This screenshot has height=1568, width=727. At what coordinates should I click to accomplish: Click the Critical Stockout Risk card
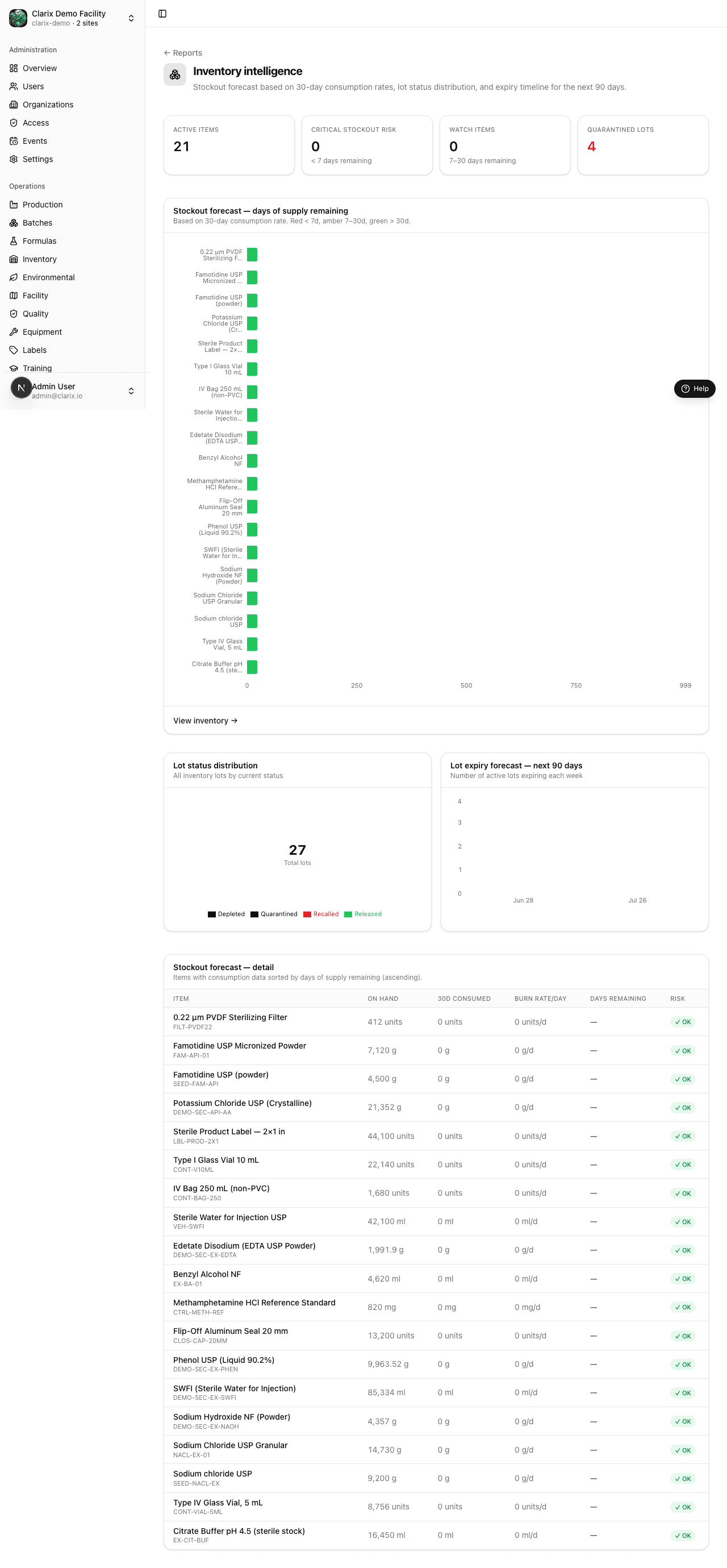pos(367,145)
